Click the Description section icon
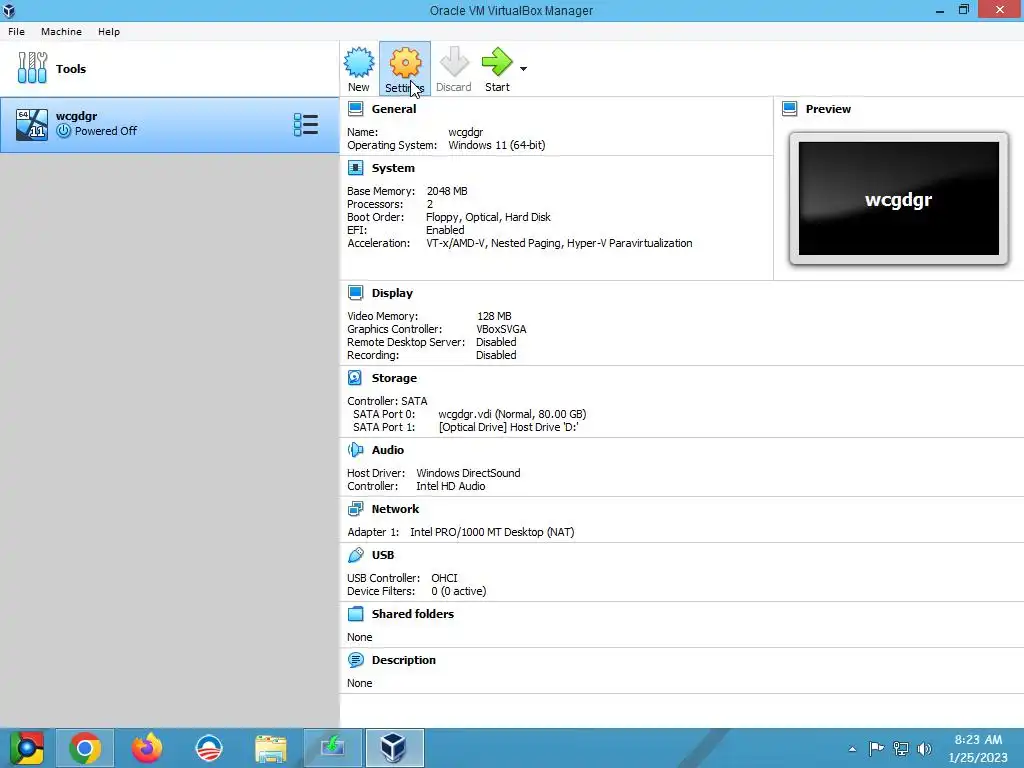 pyautogui.click(x=355, y=660)
